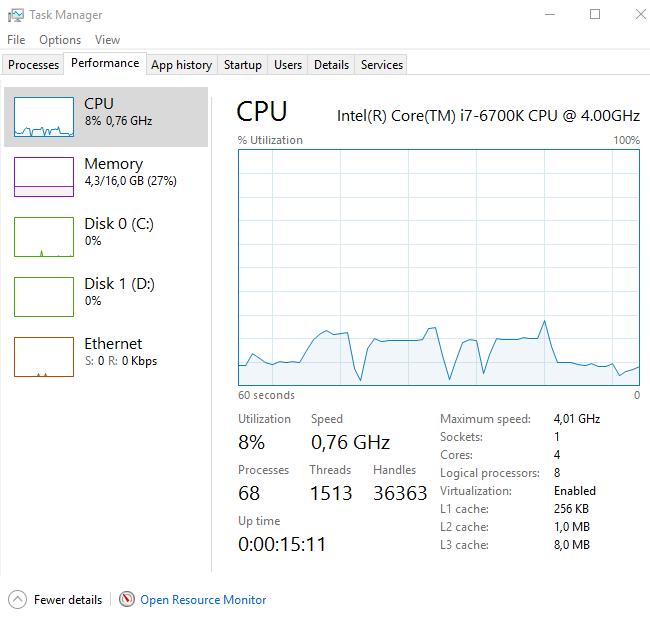Open the Users tab
650x623 pixels.
pos(288,65)
